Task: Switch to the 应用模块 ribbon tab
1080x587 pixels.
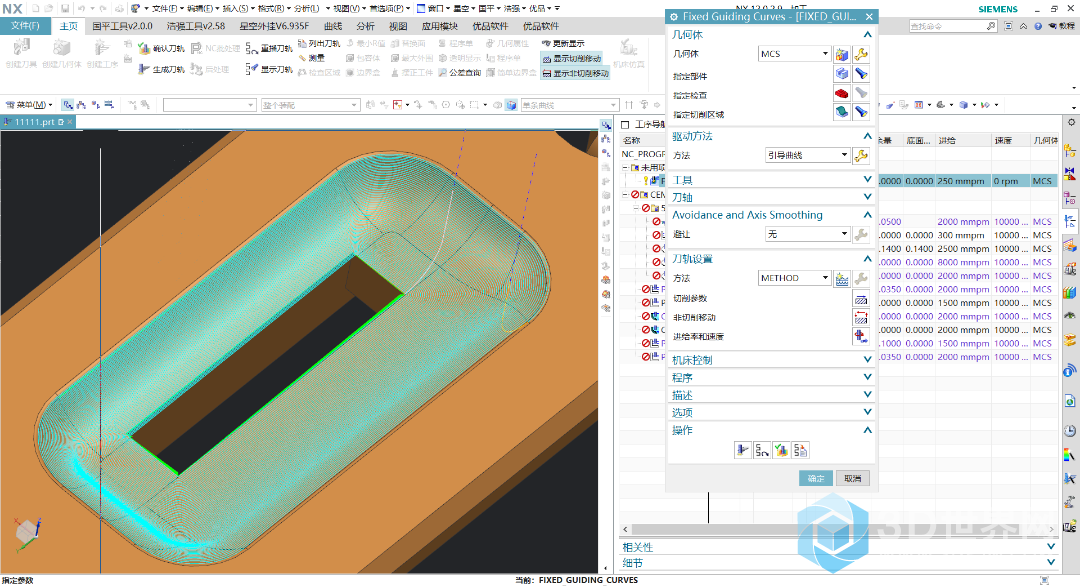Action: coord(440,26)
